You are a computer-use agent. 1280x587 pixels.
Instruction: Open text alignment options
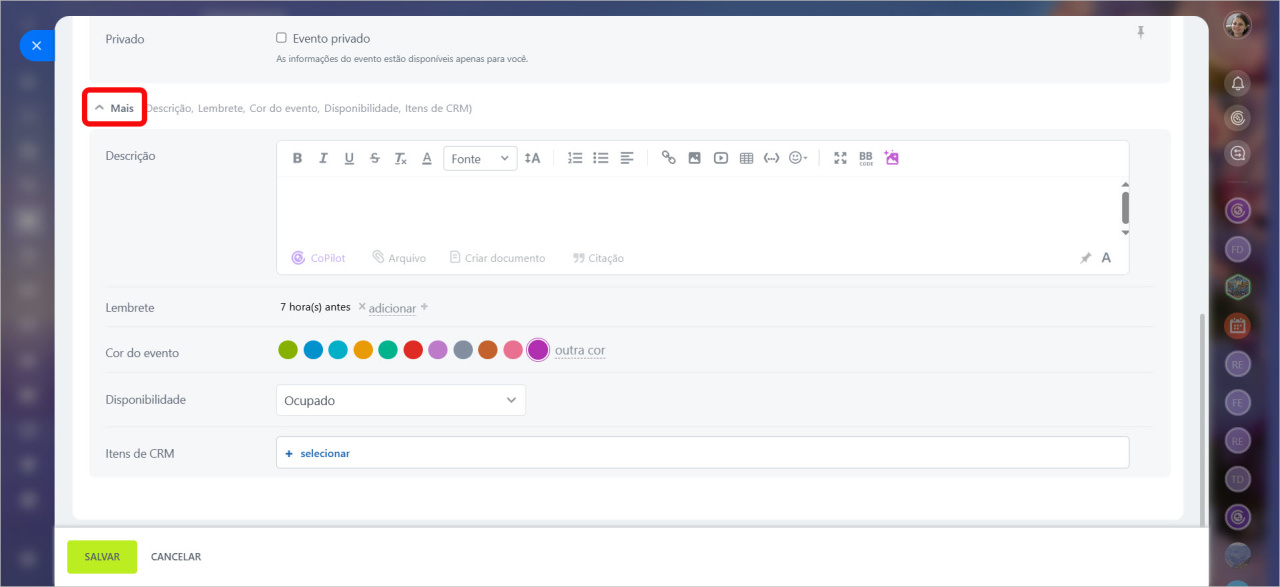pos(627,158)
